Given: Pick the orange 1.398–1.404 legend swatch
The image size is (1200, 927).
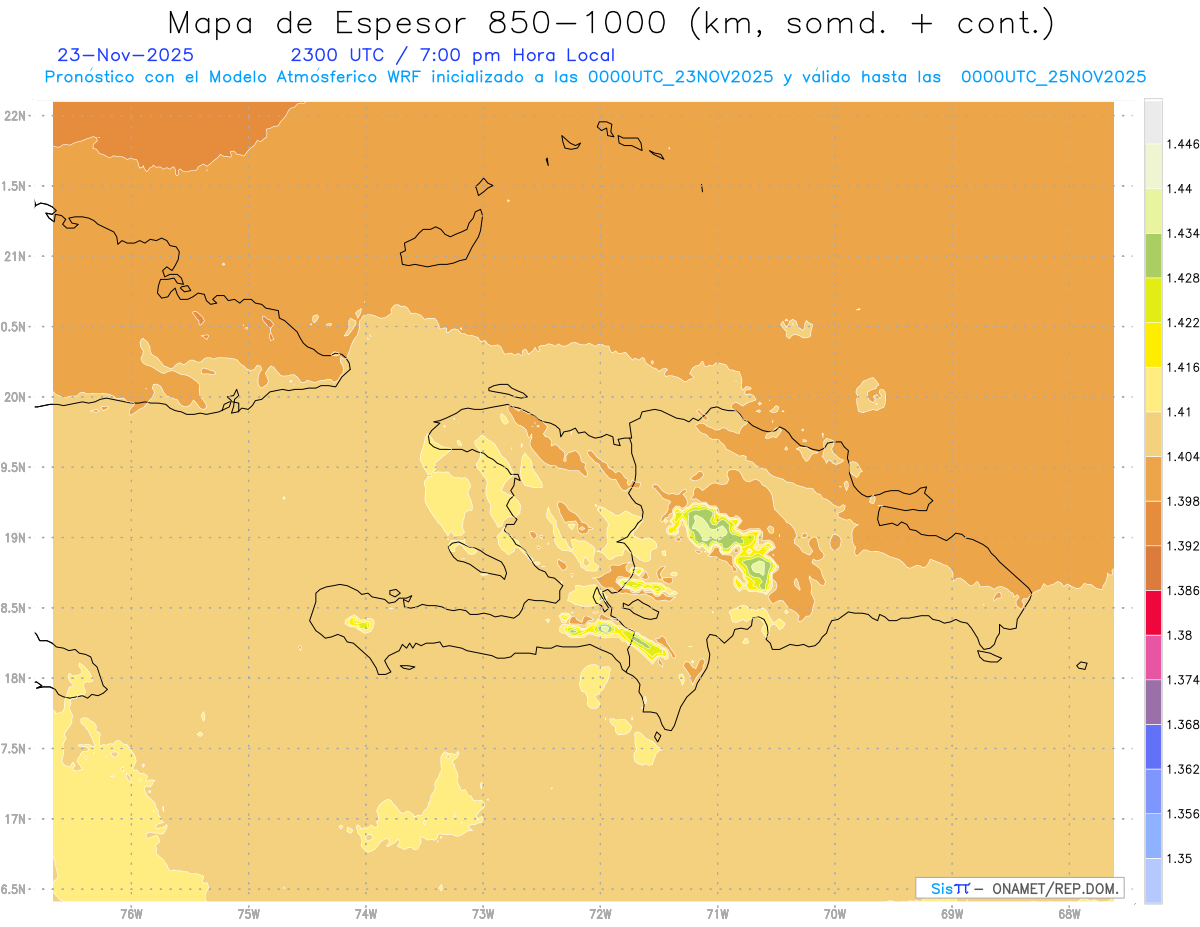Looking at the screenshot, I should coord(1153,478).
